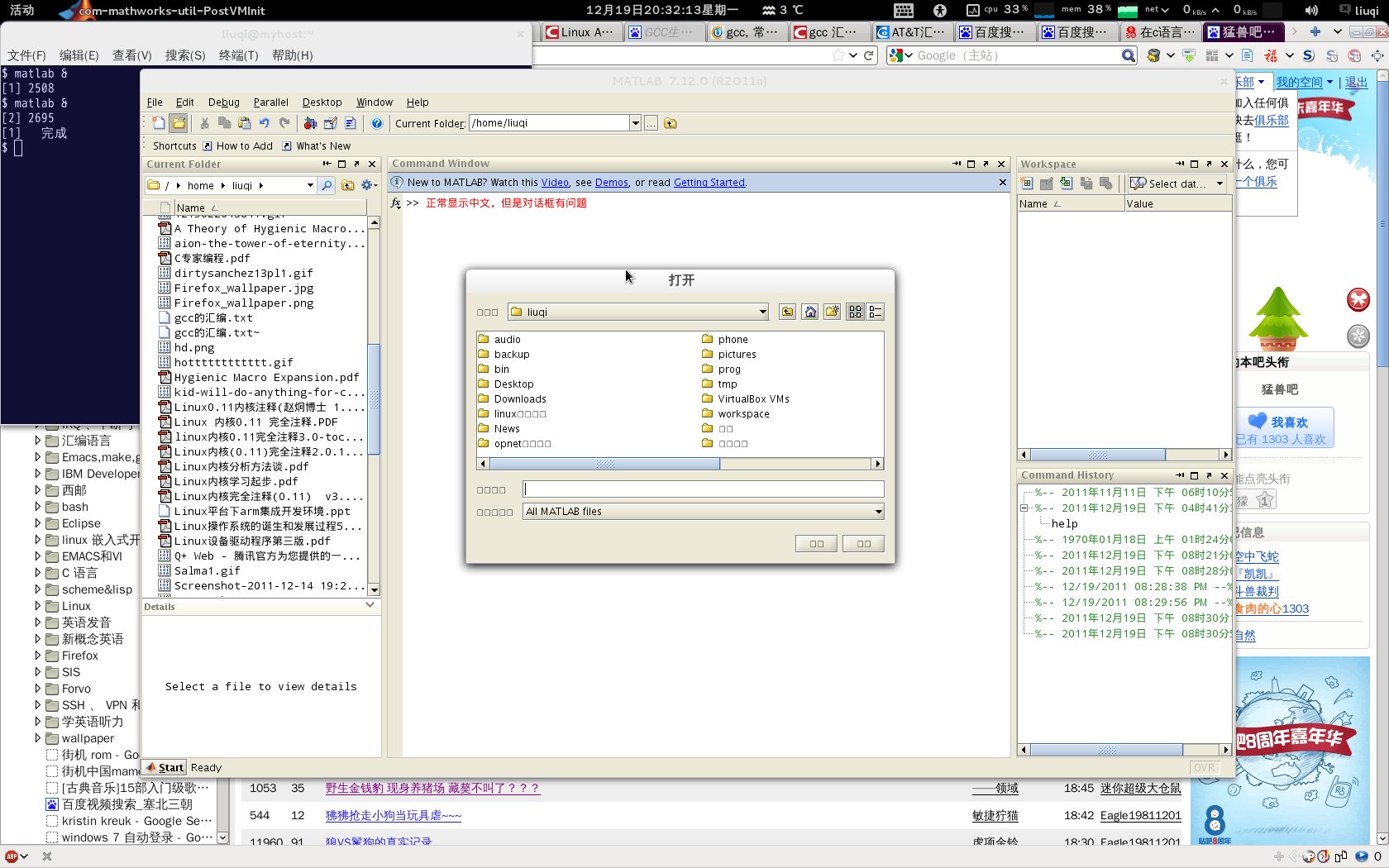Switch to details view in Open dialog
The height and width of the screenshot is (868, 1389).
click(876, 312)
